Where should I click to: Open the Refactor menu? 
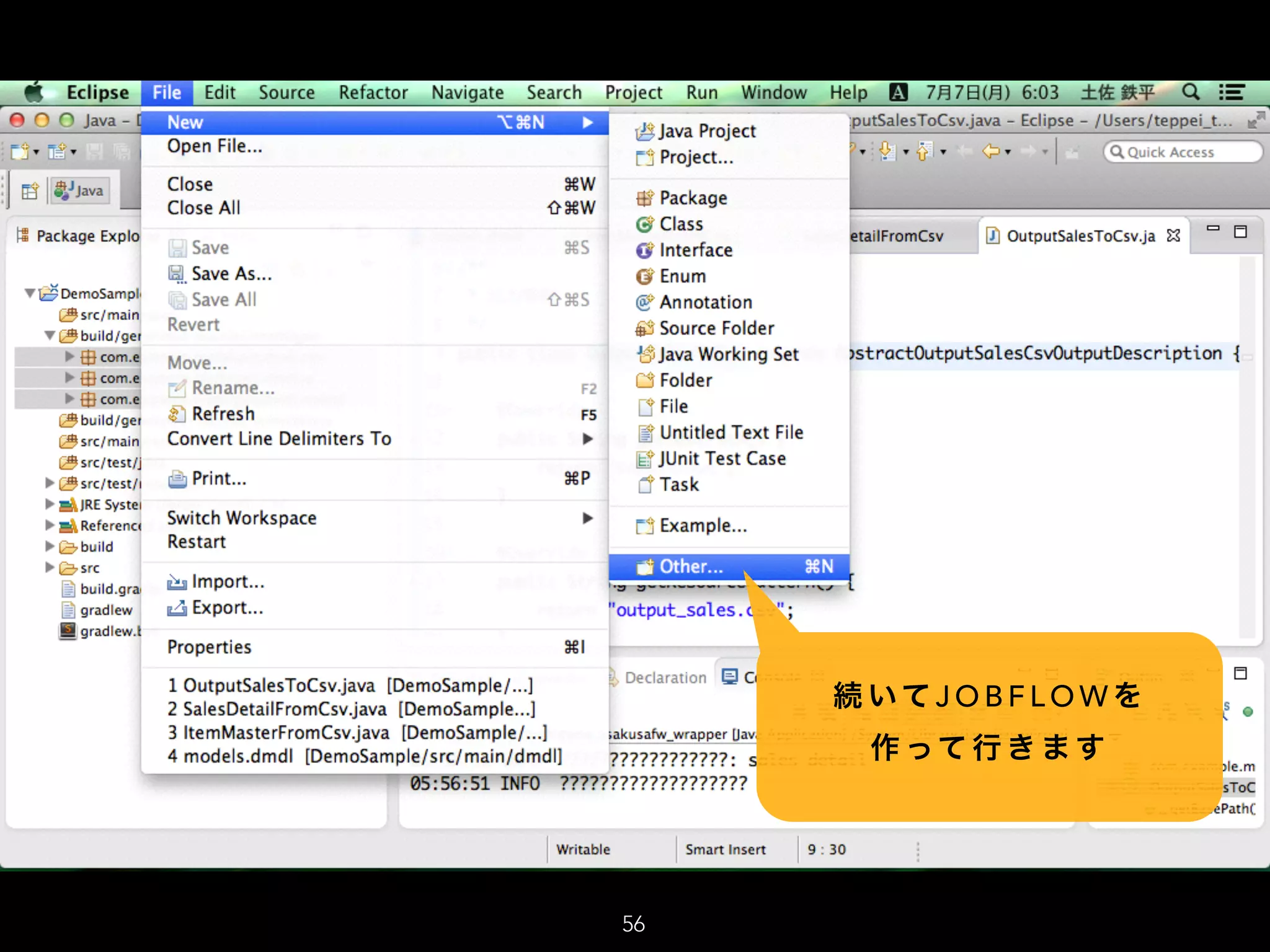373,92
